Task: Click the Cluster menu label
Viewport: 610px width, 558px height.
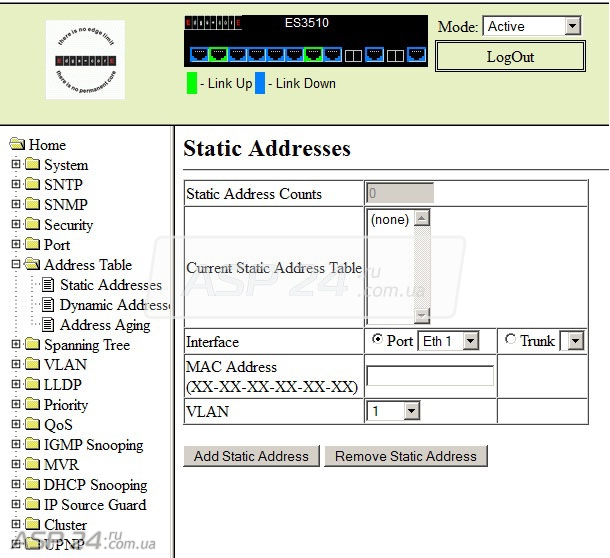Action: click(x=65, y=525)
